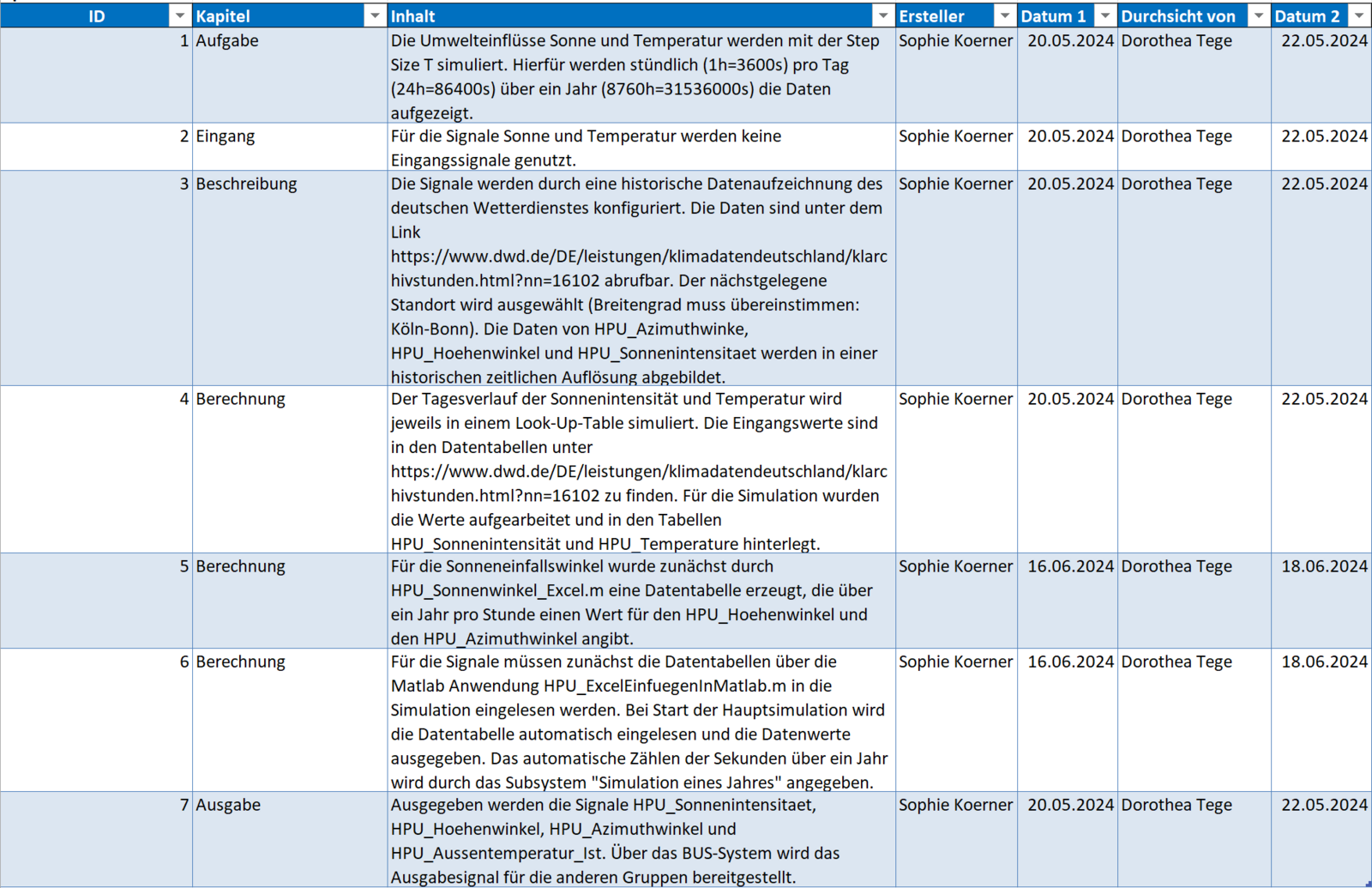Expand the Datum 1 filter arrow
This screenshot has height=888, width=1372.
point(1105,16)
